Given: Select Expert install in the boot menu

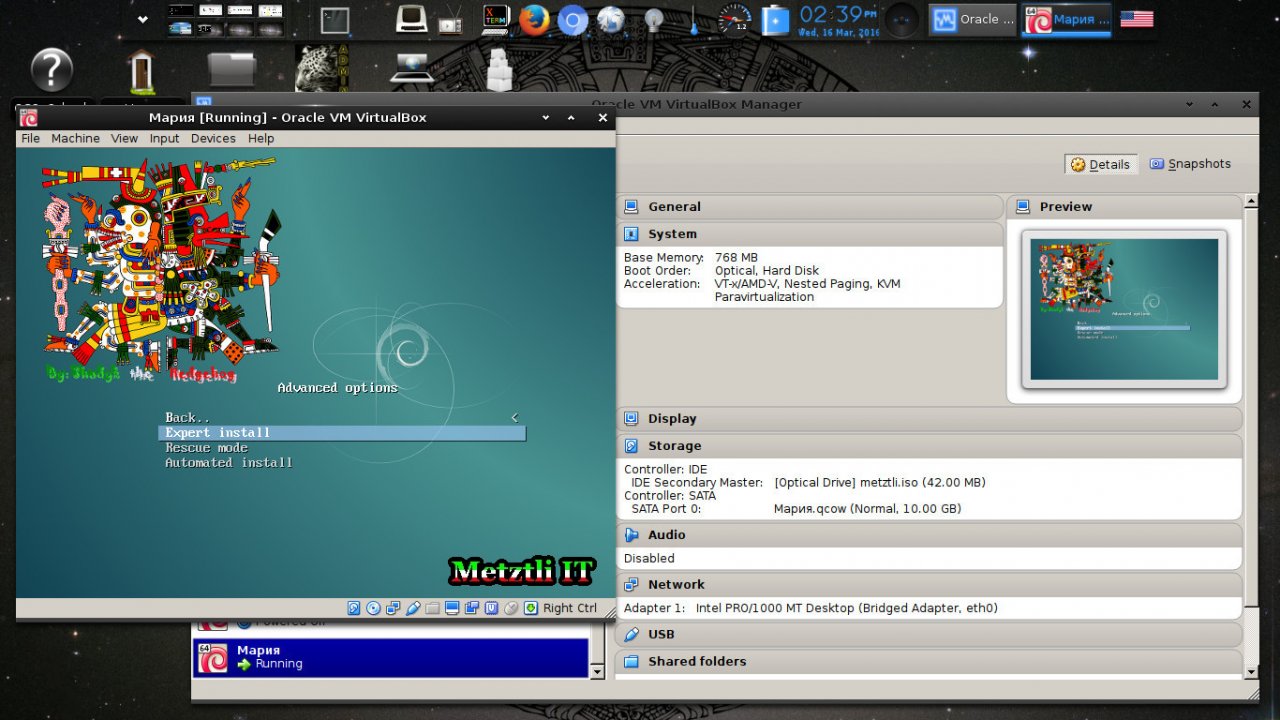Looking at the screenshot, I should tap(342, 433).
